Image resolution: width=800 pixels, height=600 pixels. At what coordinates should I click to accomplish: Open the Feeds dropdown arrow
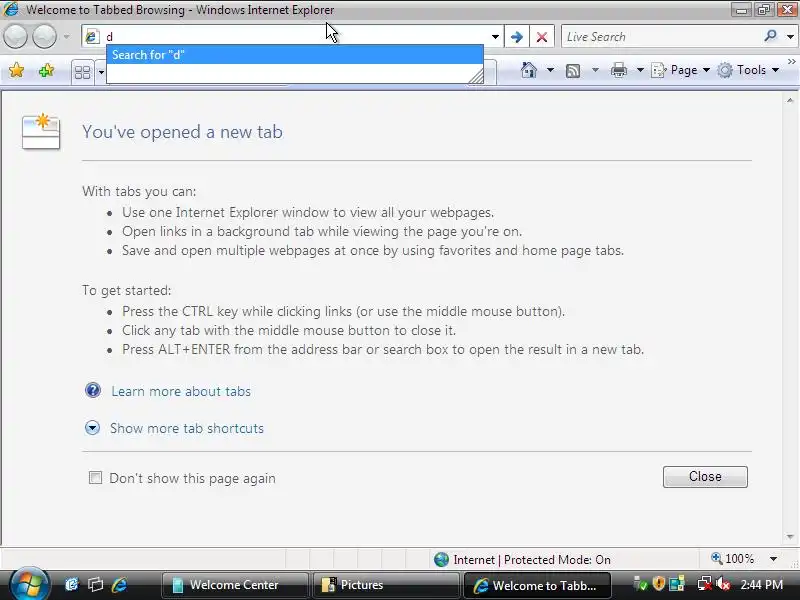[x=595, y=70]
